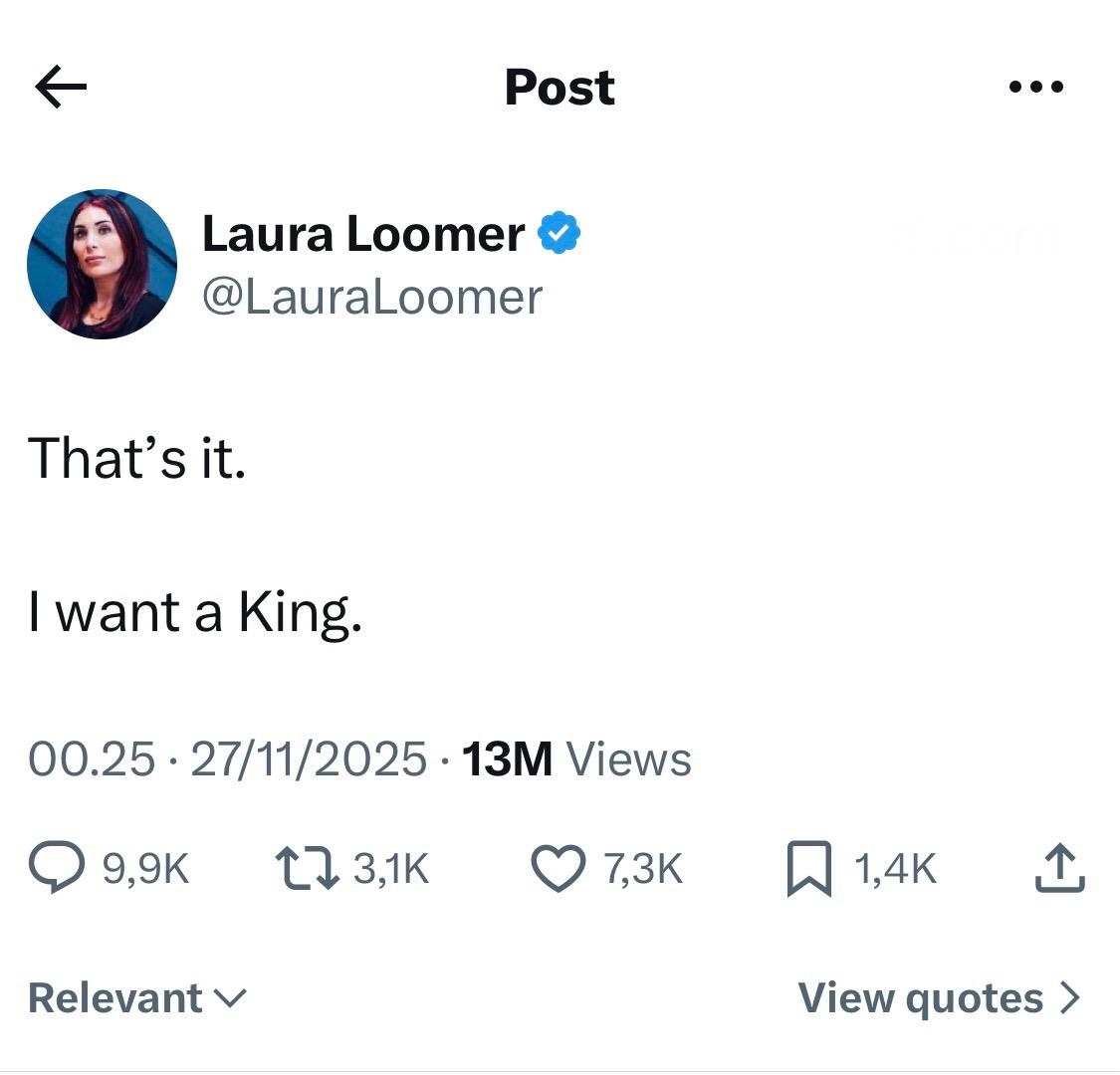The height and width of the screenshot is (1075, 1120).
Task: Open the share post icon
Action: coord(1059,869)
